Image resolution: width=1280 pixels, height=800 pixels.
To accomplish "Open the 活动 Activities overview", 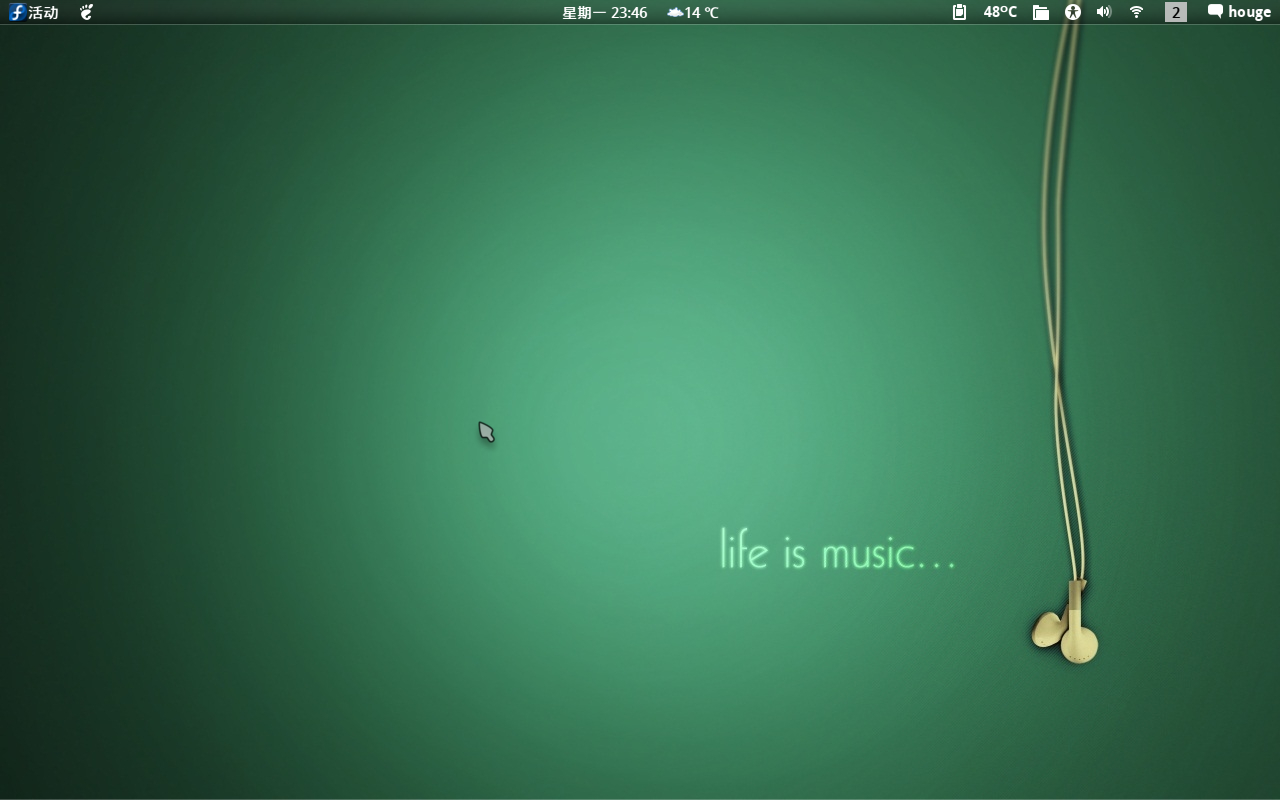I will click(x=34, y=12).
